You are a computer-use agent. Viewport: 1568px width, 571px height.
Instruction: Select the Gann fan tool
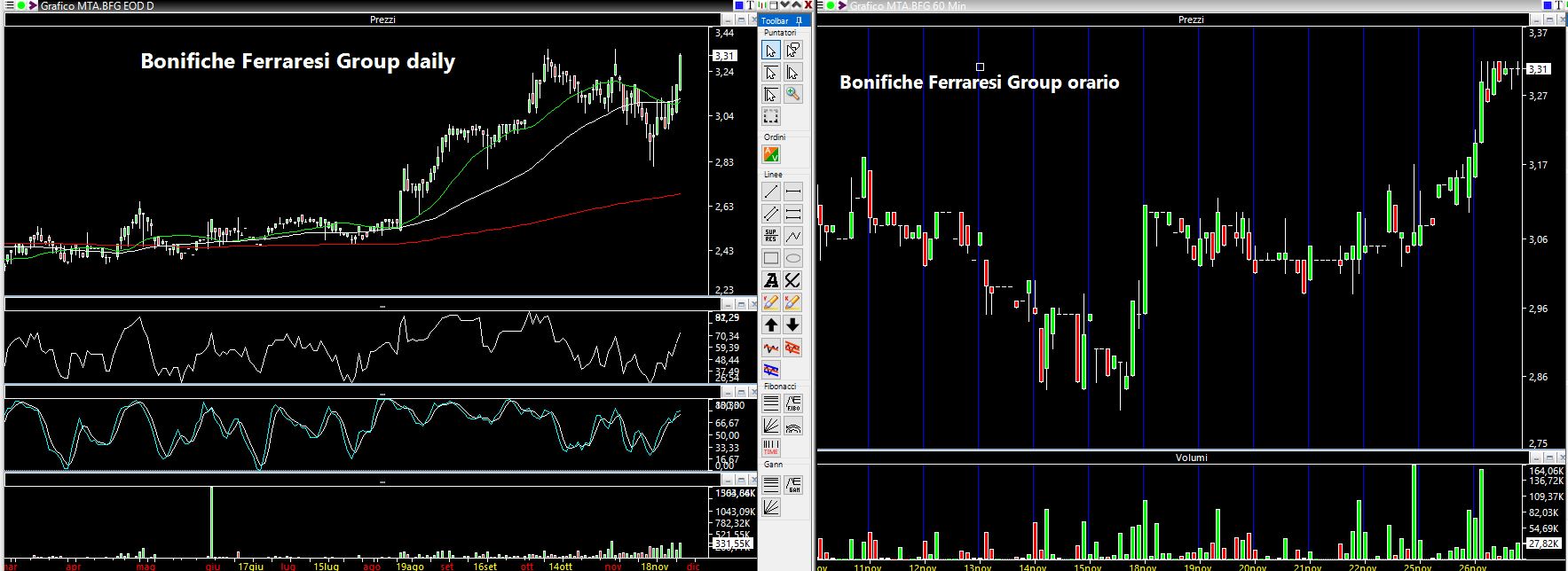tap(770, 507)
